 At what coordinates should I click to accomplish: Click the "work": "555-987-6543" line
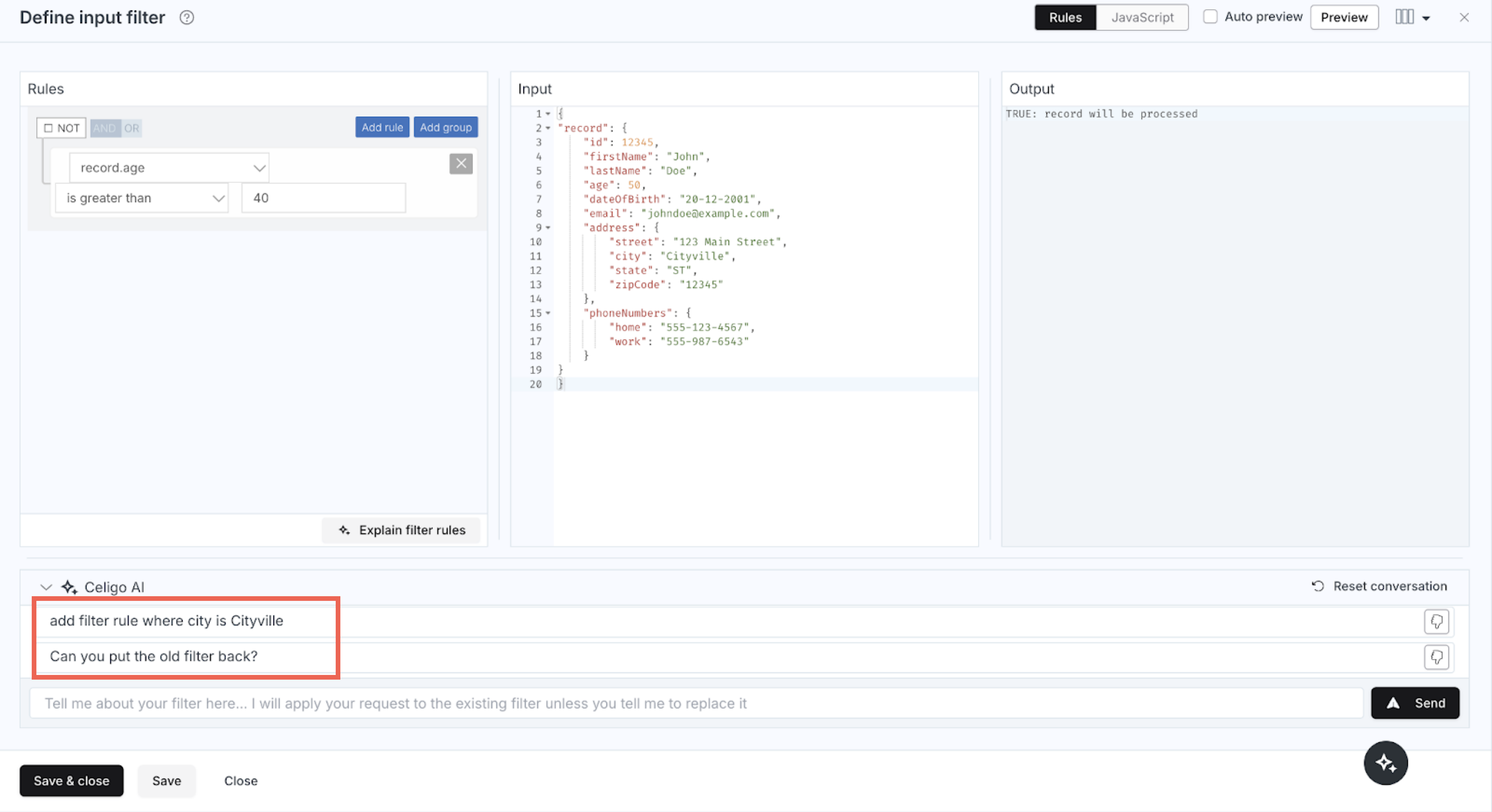click(679, 341)
